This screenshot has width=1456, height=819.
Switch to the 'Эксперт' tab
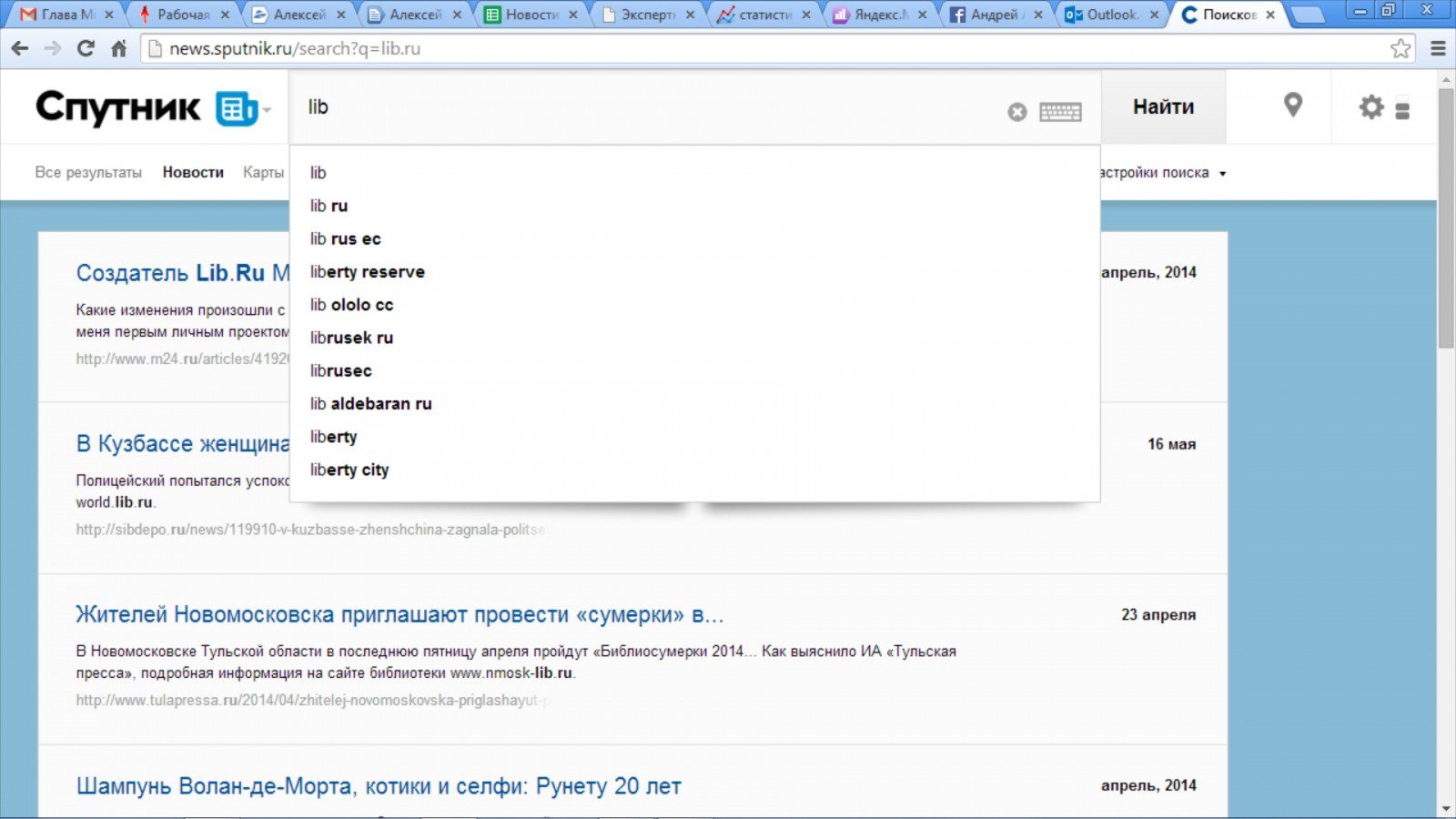click(x=647, y=15)
